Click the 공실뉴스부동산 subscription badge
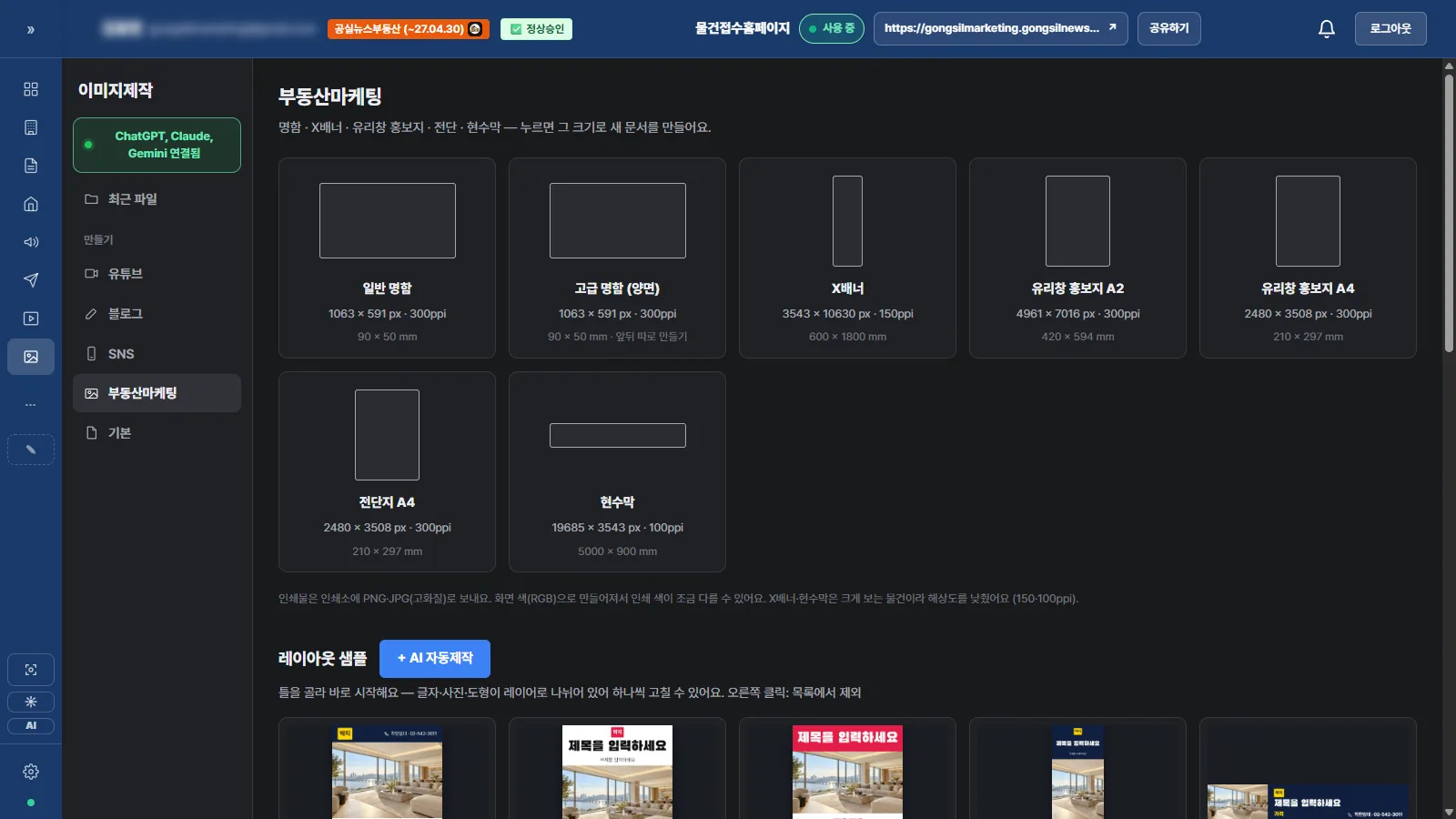1456x819 pixels. tap(409, 29)
